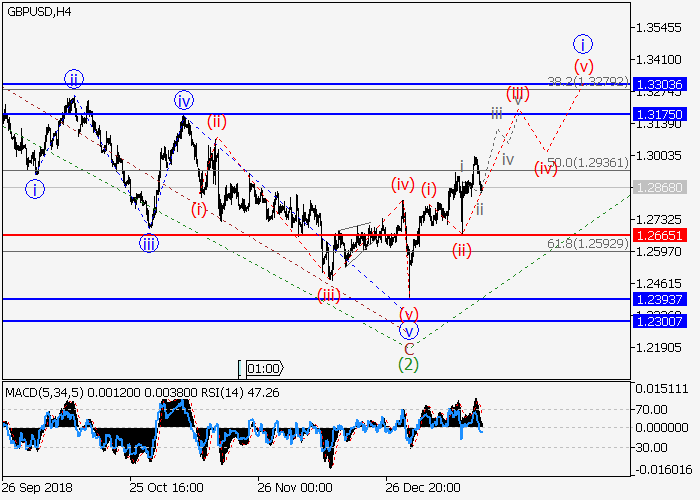Click the 61.8(1.25929) Fibonacci level label
The width and height of the screenshot is (700, 500).
pyautogui.click(x=588, y=243)
